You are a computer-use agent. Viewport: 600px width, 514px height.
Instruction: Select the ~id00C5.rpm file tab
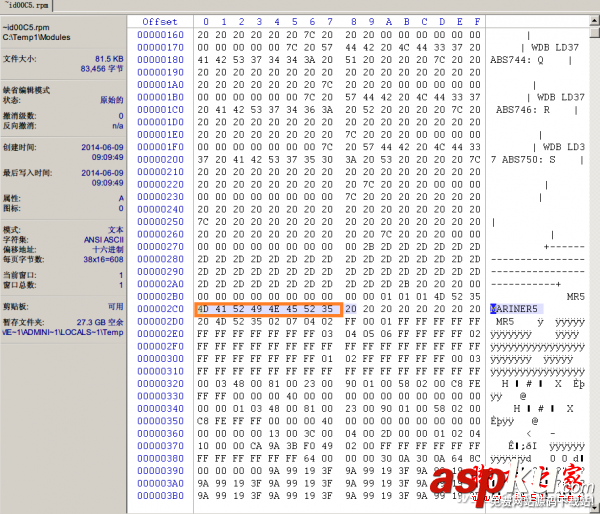[26, 5]
